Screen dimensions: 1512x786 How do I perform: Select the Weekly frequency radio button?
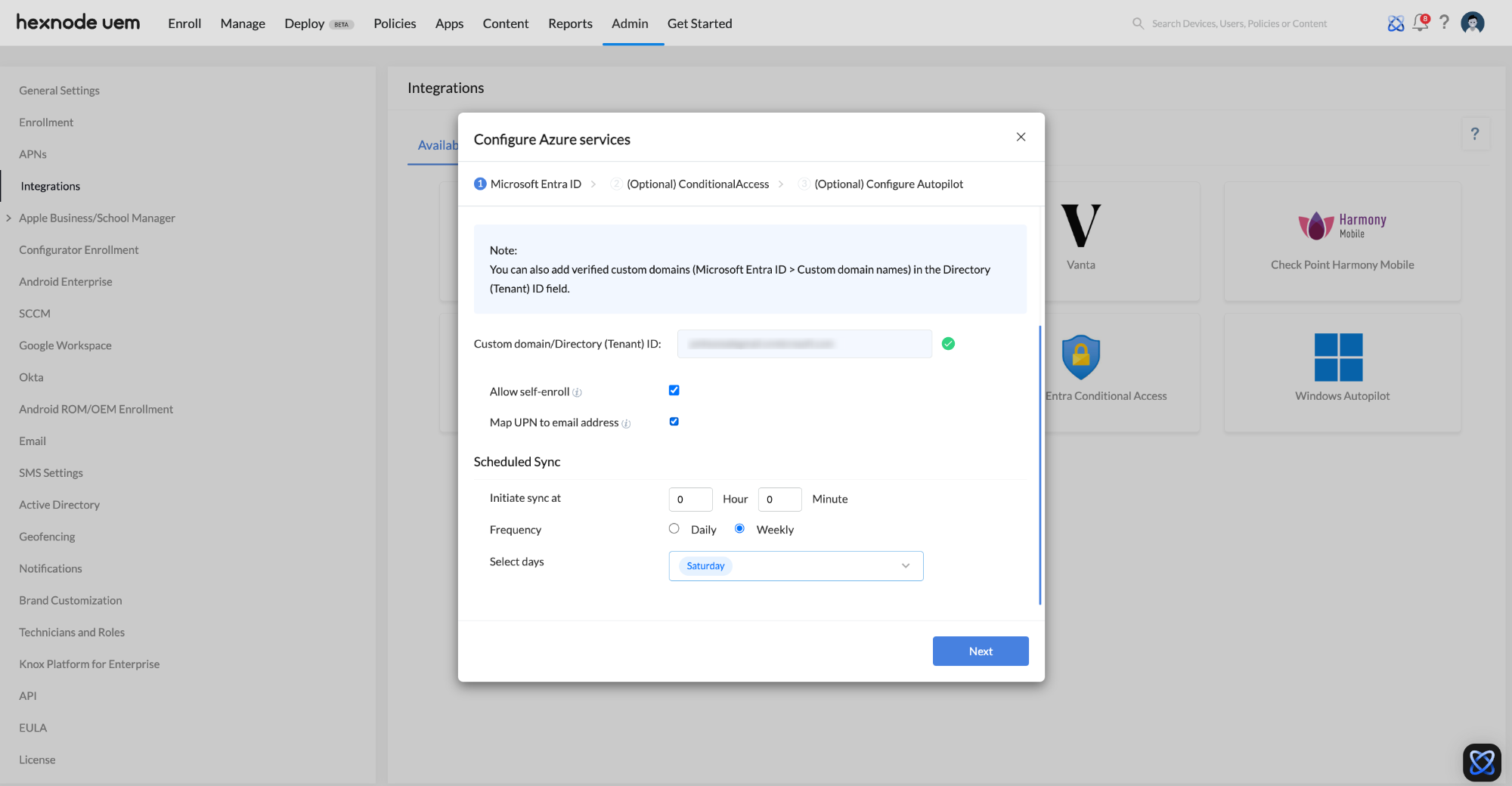tap(739, 529)
